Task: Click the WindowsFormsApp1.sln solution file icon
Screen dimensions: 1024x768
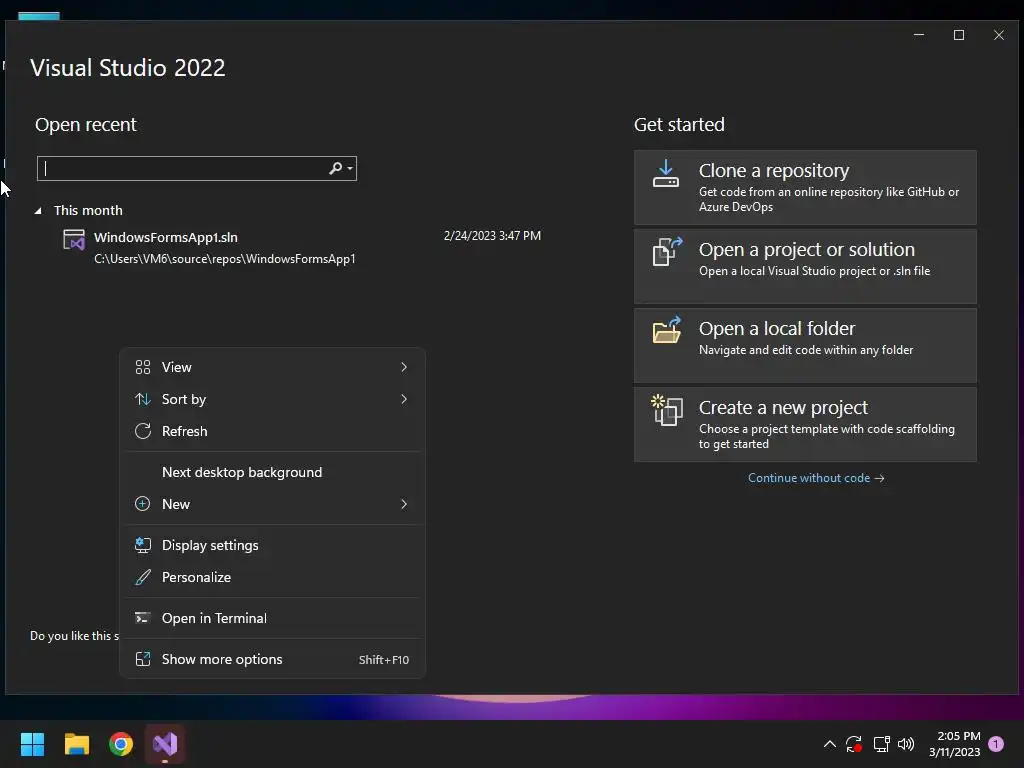Action: (x=74, y=240)
